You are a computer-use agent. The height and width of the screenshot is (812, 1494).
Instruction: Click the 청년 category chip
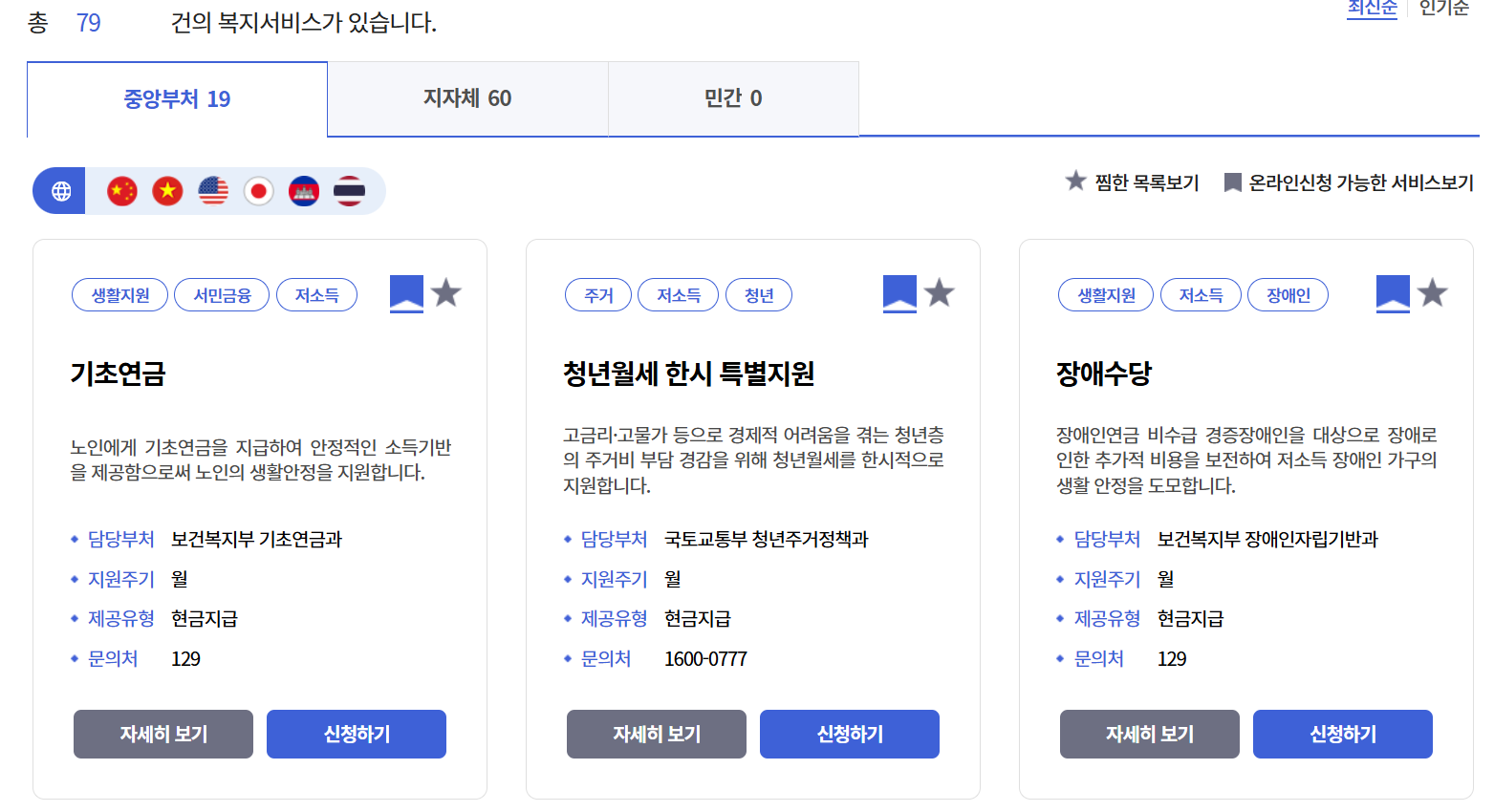click(x=759, y=294)
